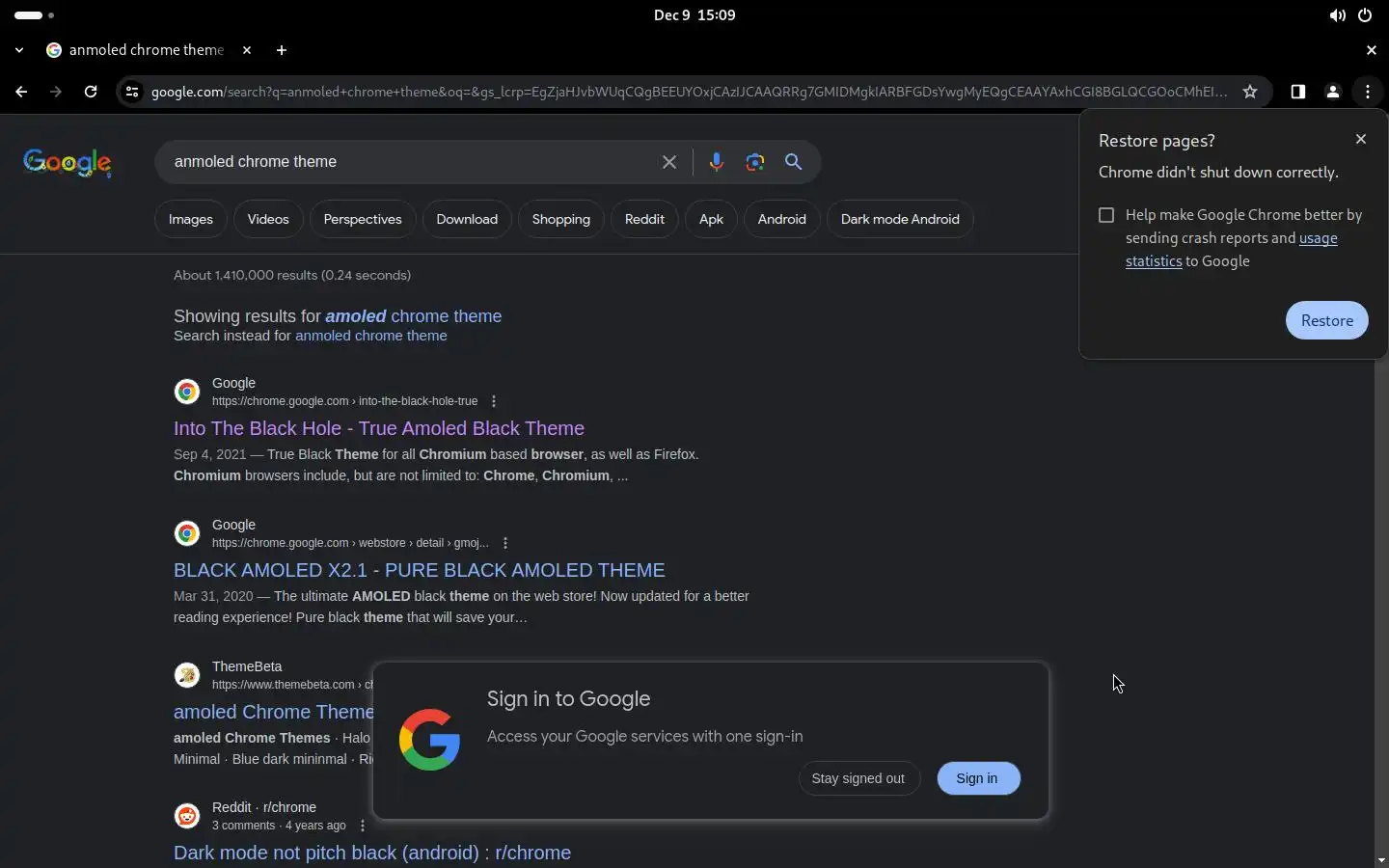Click the Restore button
This screenshot has width=1389, height=868.
click(1327, 320)
